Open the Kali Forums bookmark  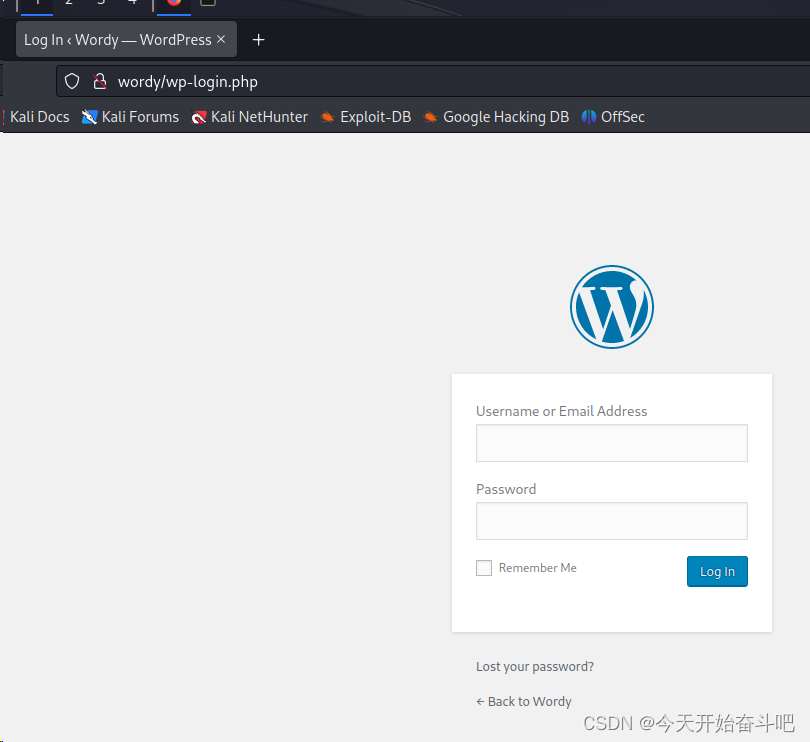[130, 117]
